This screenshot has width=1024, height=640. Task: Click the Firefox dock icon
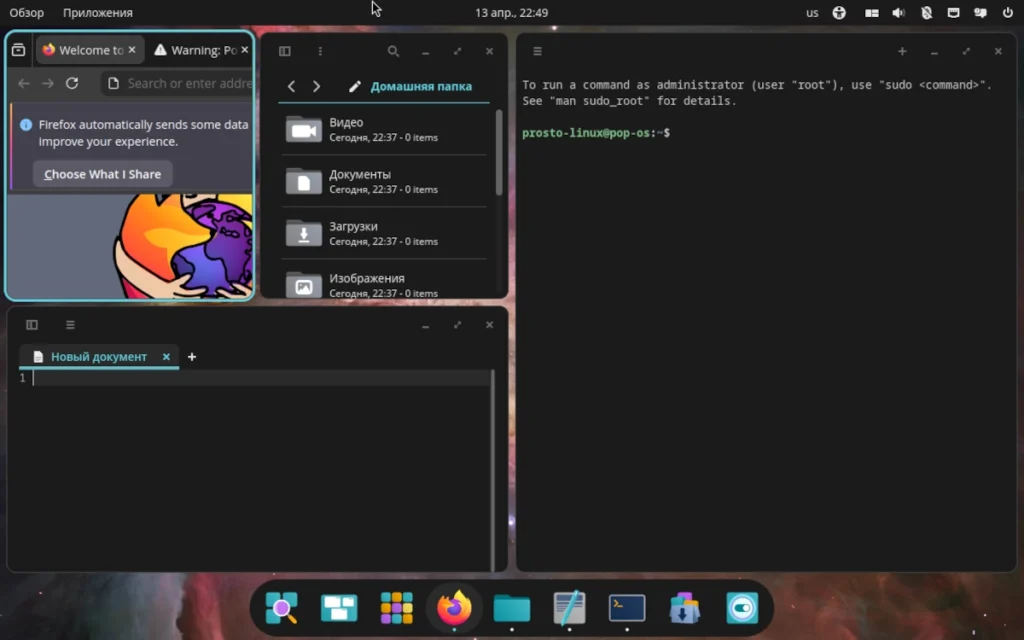click(x=454, y=608)
